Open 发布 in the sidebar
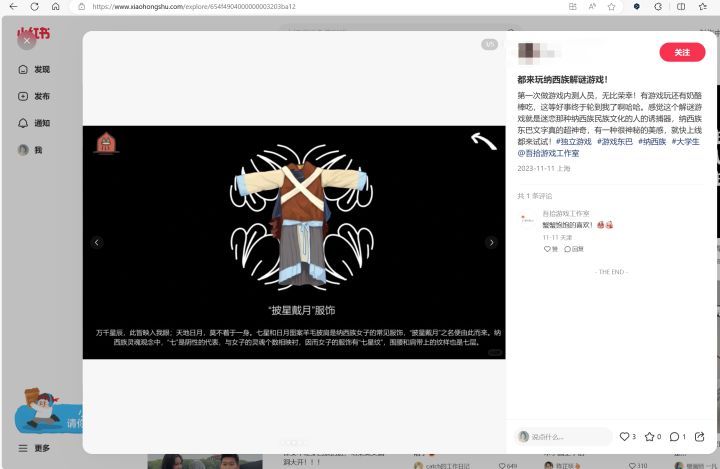The height and width of the screenshot is (469, 720). point(34,96)
